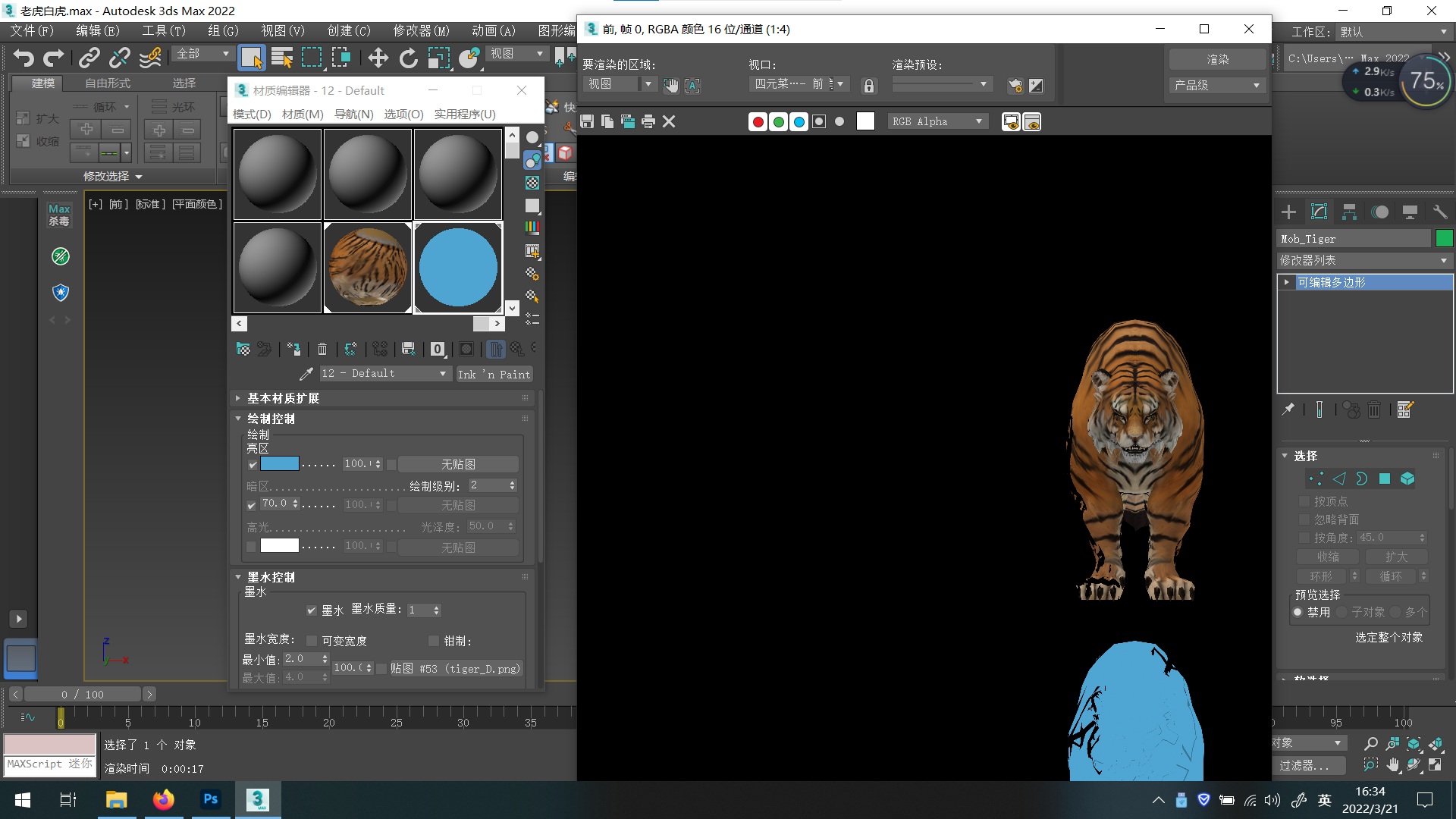The height and width of the screenshot is (819, 1456).
Task: Click the Ink 'n Paint material type button
Action: point(494,374)
